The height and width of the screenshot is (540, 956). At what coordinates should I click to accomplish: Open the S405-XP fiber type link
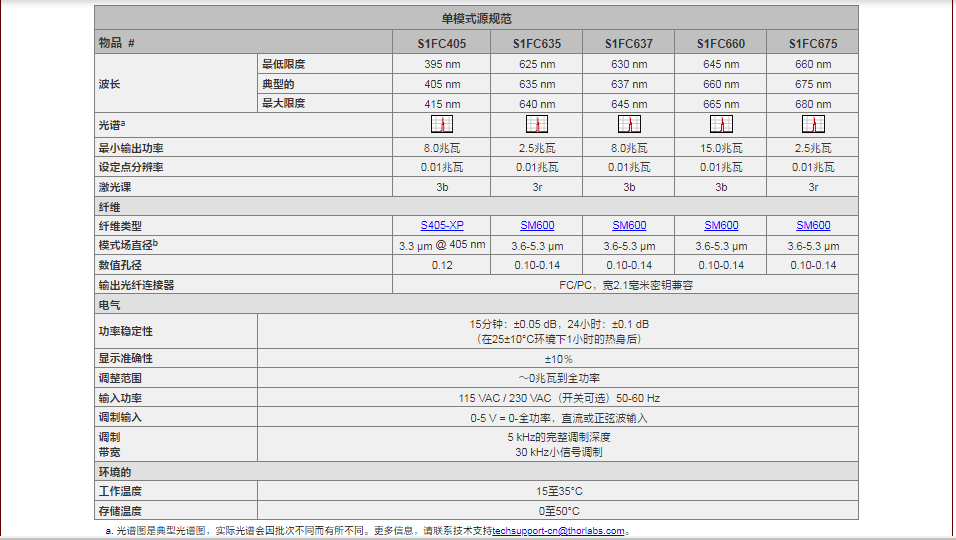(442, 226)
